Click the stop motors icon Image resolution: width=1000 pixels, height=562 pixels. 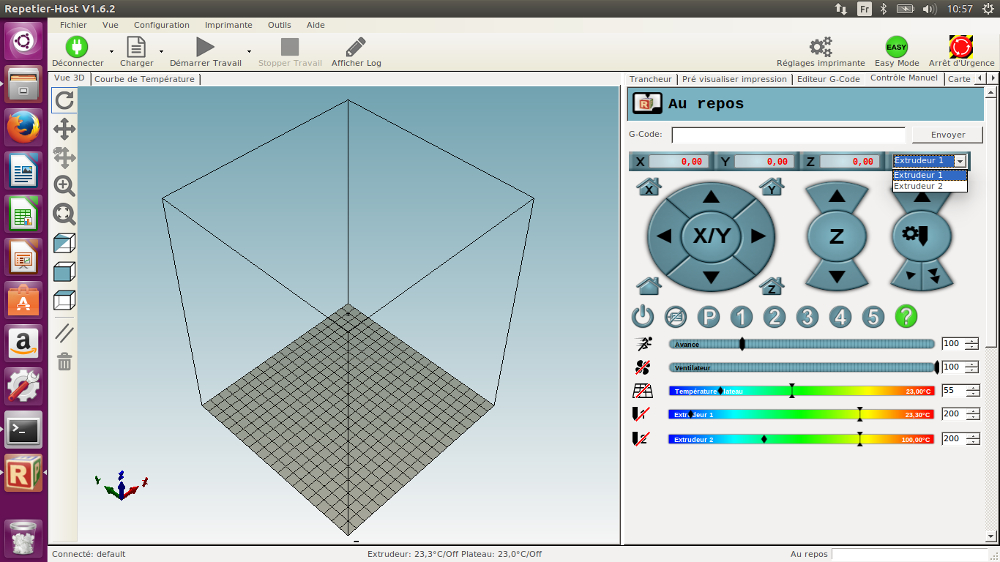click(675, 316)
